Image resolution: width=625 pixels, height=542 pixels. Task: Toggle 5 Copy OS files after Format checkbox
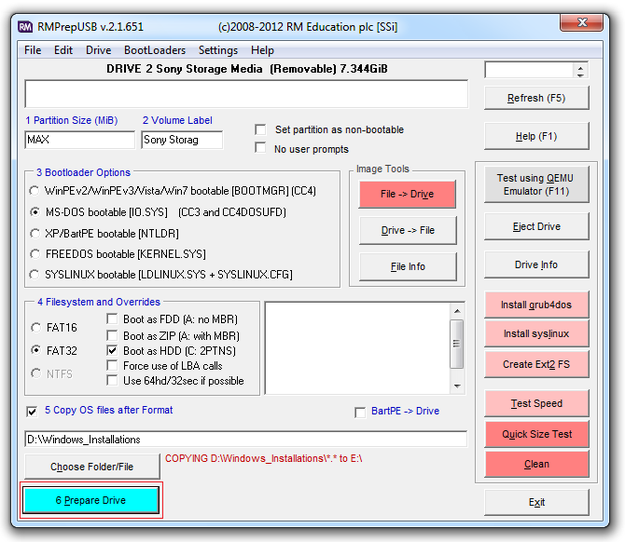click(31, 411)
